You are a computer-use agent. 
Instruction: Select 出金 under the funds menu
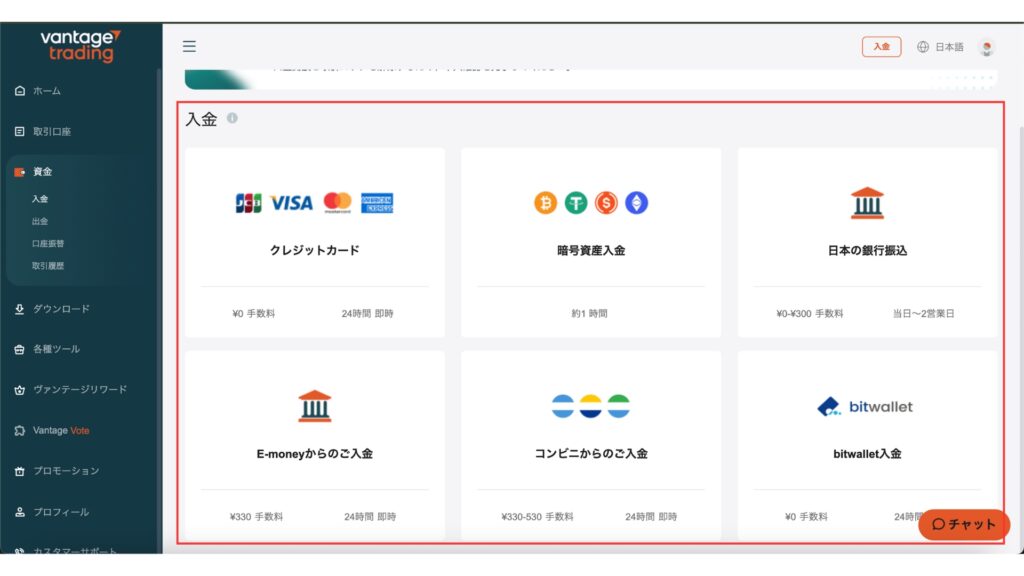click(40, 221)
